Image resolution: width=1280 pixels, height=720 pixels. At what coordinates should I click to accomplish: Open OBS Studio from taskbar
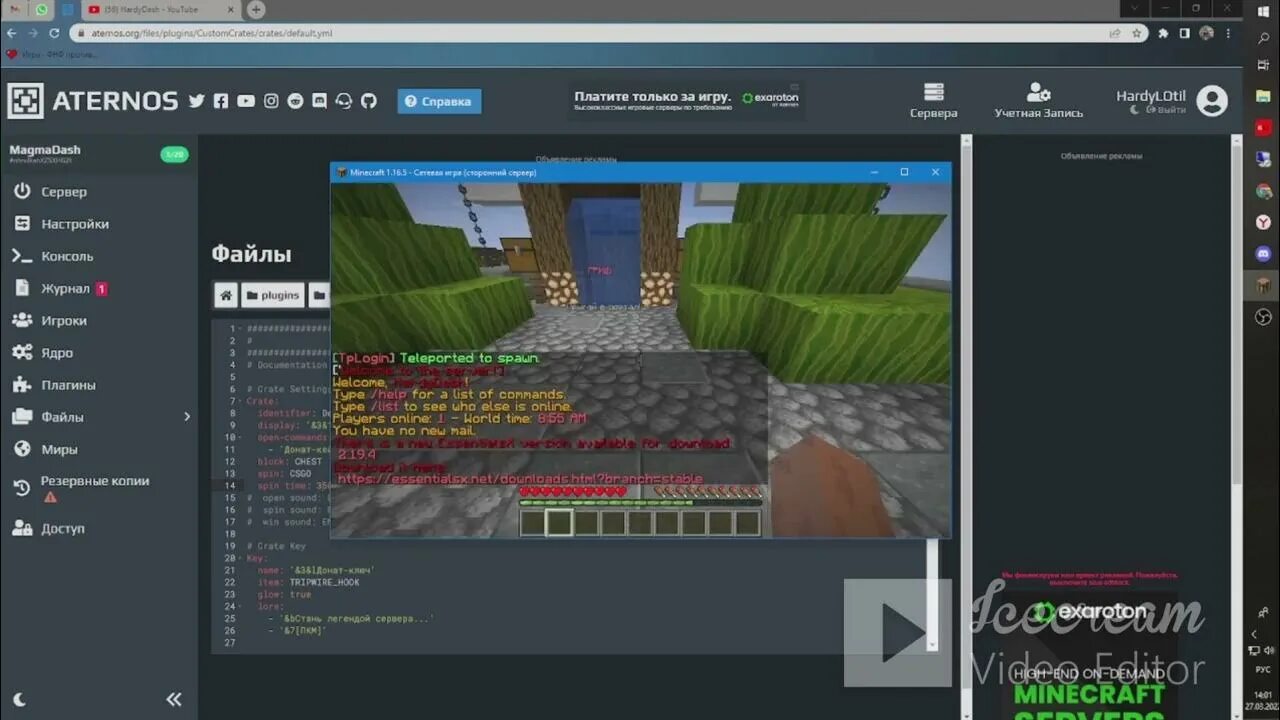tap(1263, 317)
